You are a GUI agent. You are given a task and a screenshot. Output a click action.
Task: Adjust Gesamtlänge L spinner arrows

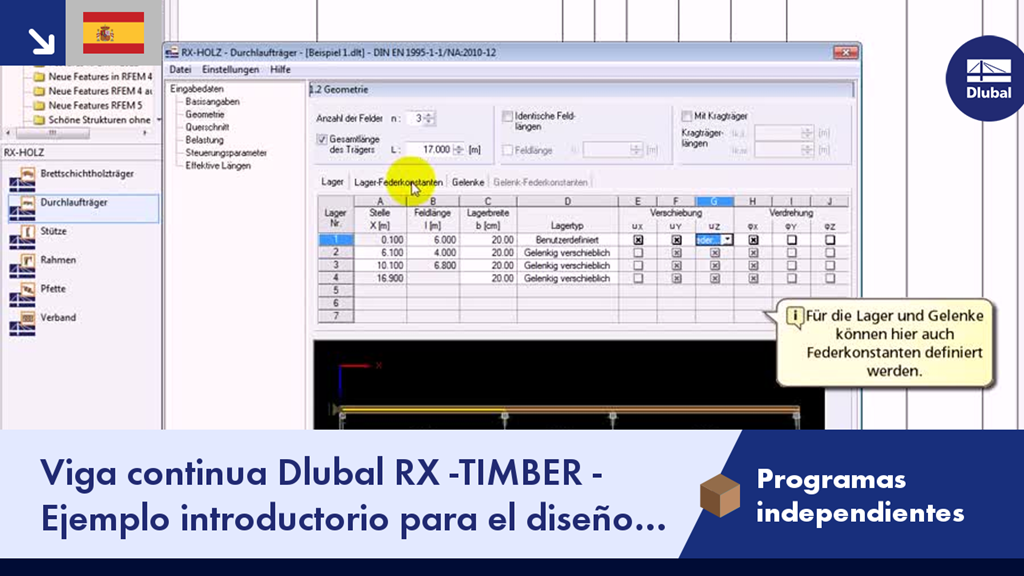point(458,150)
